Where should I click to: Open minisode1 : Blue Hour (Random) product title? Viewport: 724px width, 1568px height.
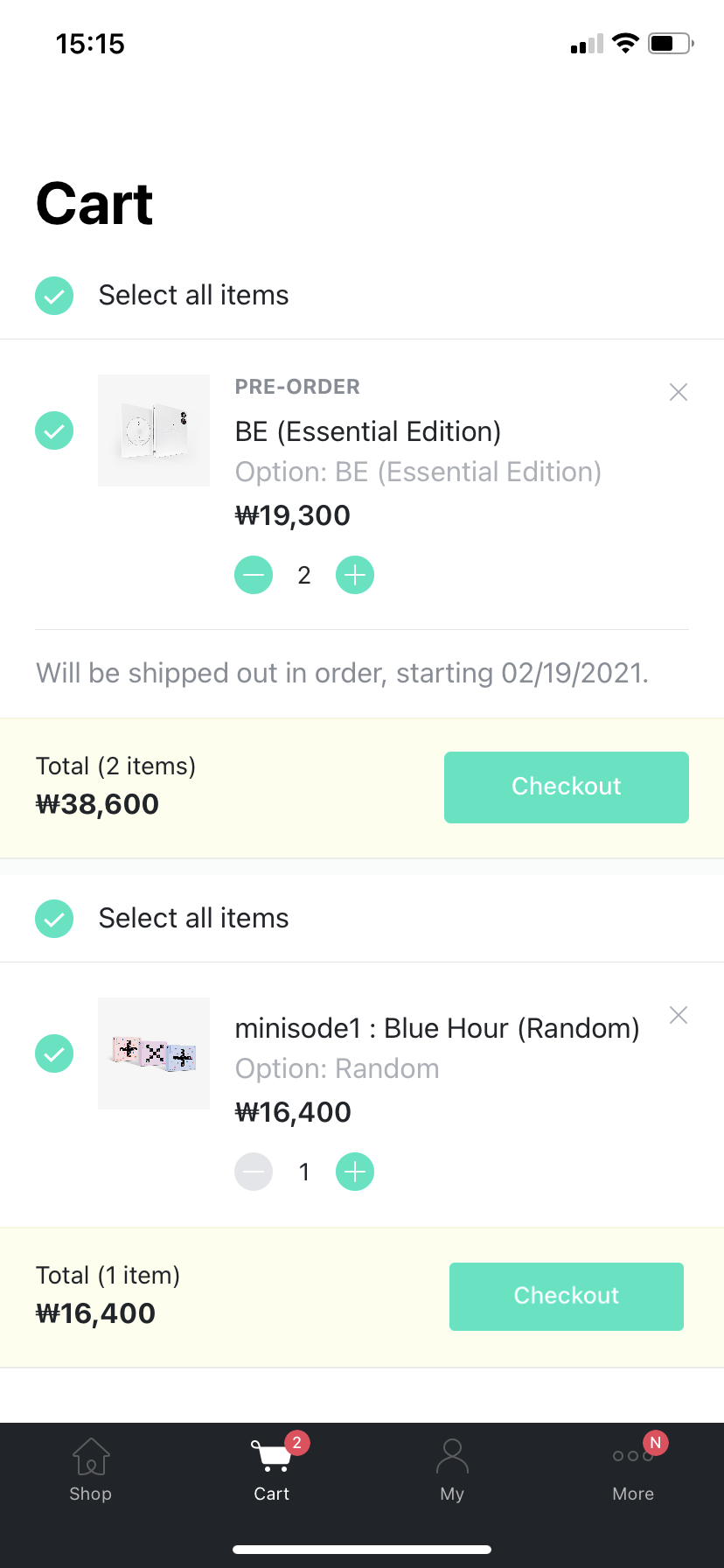(437, 1028)
